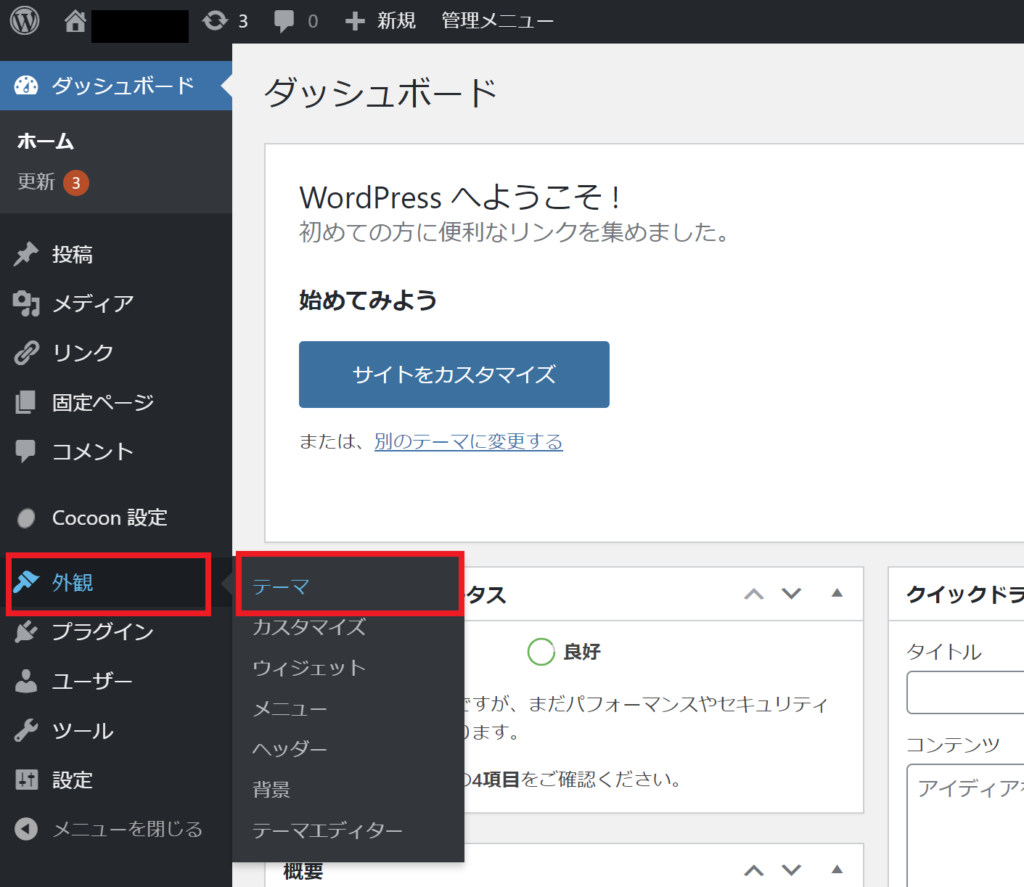Open the 固定ページ menu
1024x887 pixels.
[116, 402]
